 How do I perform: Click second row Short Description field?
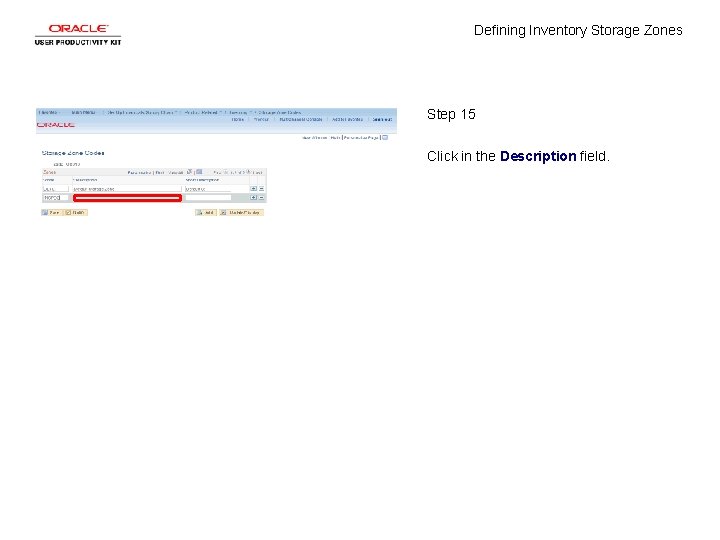point(208,198)
